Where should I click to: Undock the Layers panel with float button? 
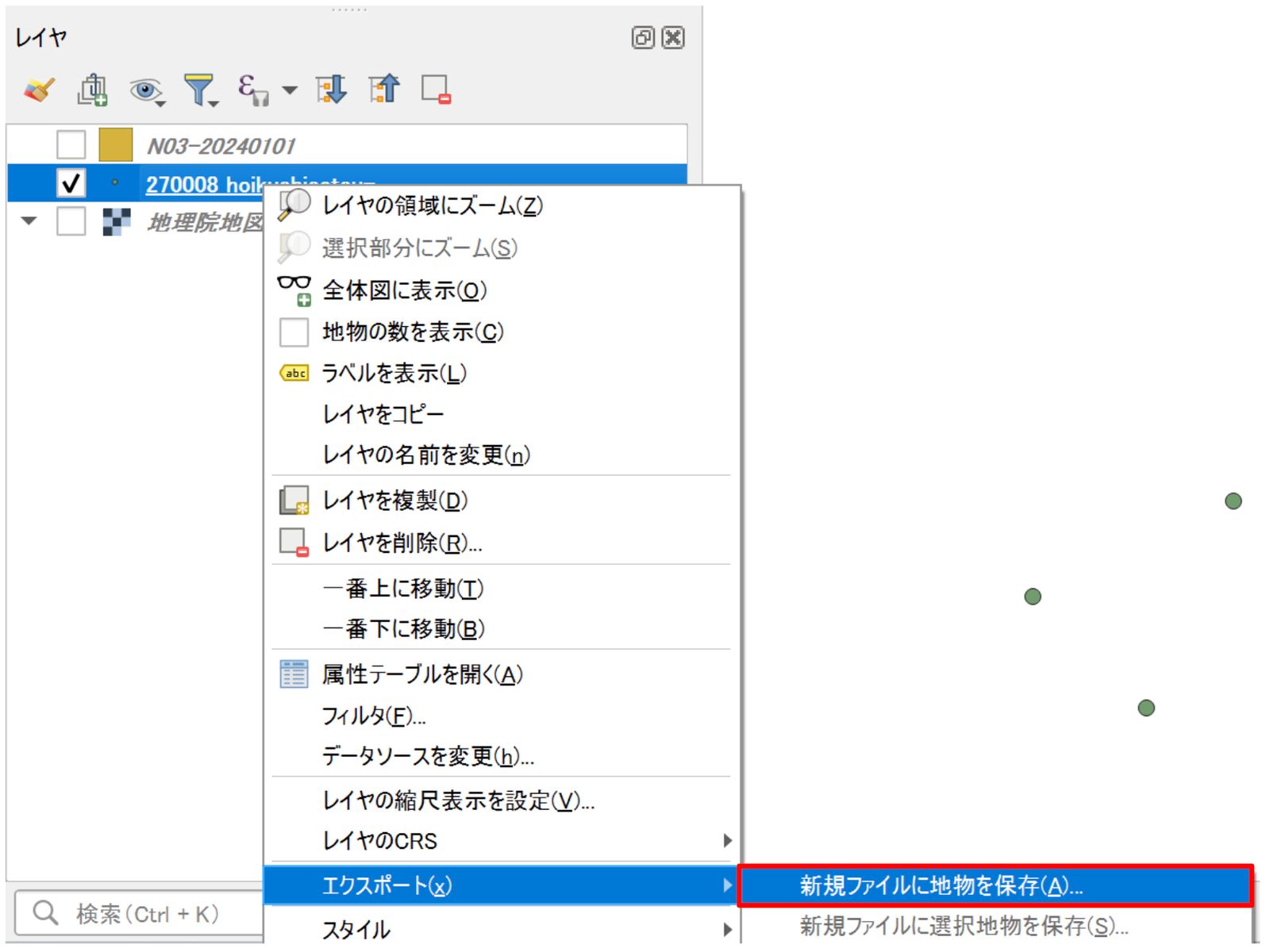[x=643, y=37]
